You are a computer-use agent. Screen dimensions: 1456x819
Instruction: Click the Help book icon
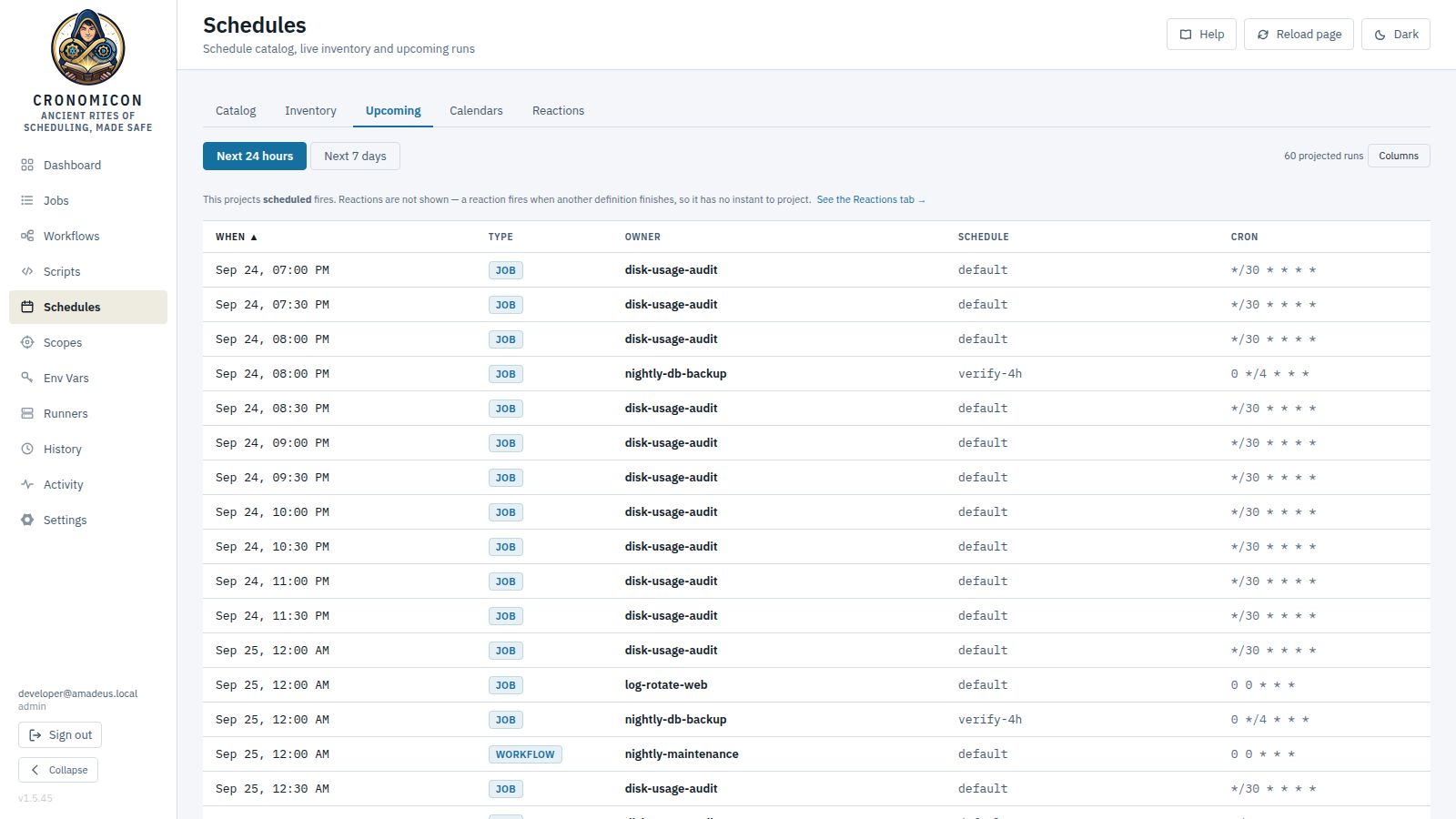(x=1186, y=35)
